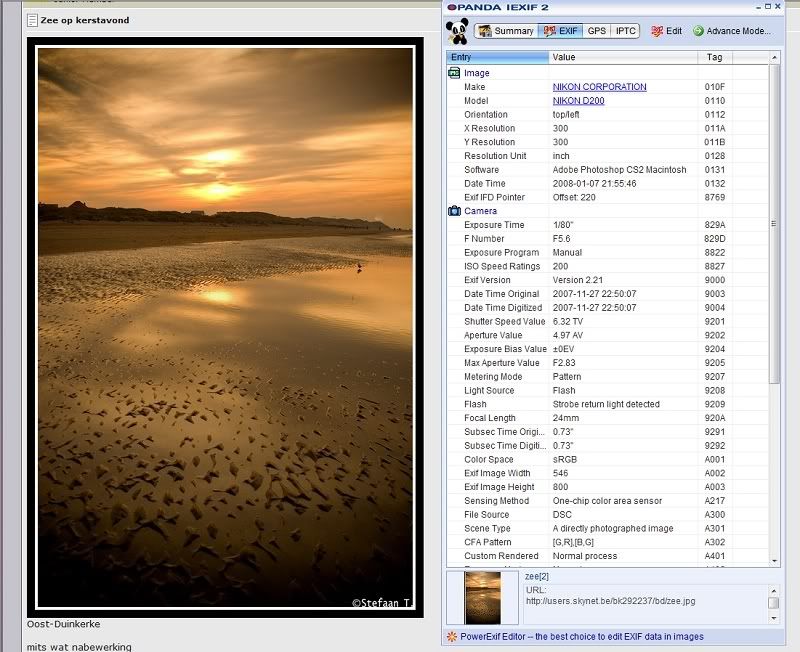Click the zee[2] thumbnail preview

click(483, 597)
